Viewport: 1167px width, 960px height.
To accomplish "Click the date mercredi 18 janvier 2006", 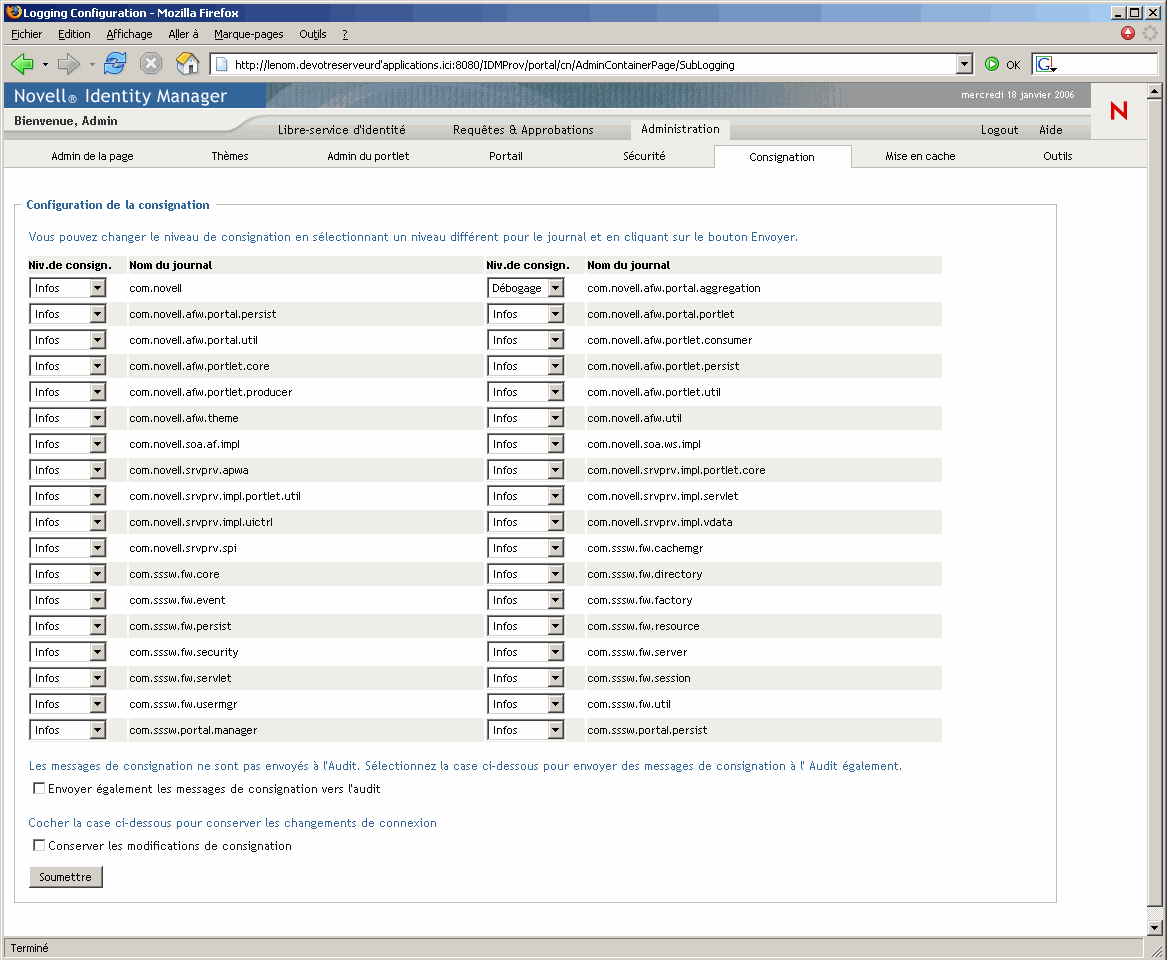I will [1017, 95].
